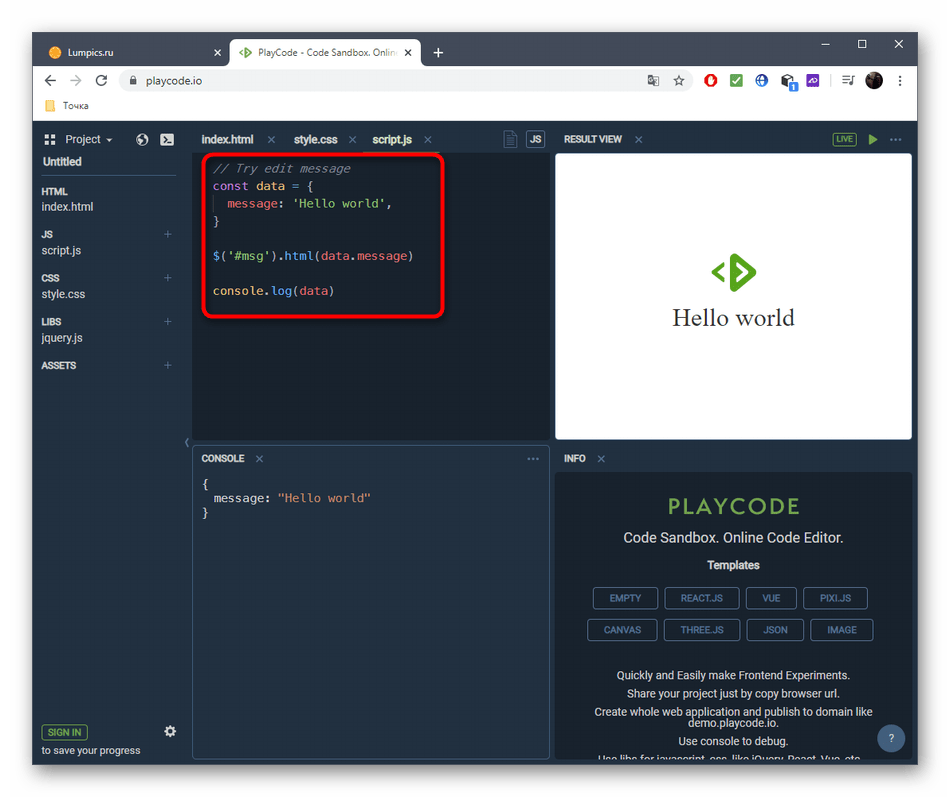Click the document icon beside JS badge
Image resolution: width=950 pixels, height=797 pixels.
coord(510,140)
